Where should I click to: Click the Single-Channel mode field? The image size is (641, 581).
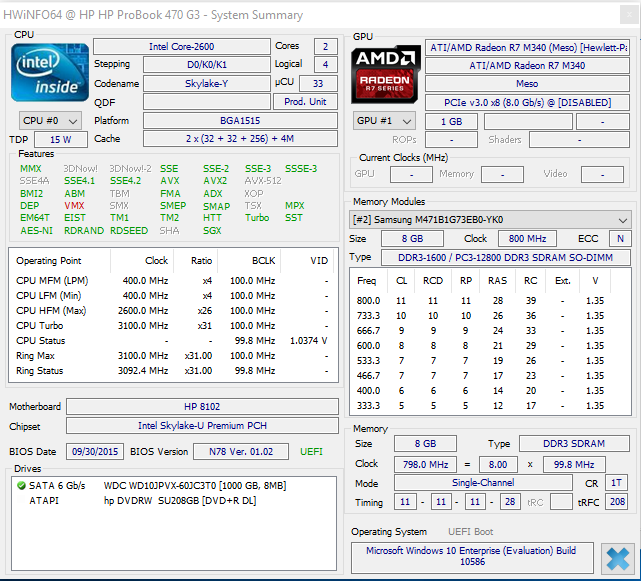pyautogui.click(x=483, y=483)
